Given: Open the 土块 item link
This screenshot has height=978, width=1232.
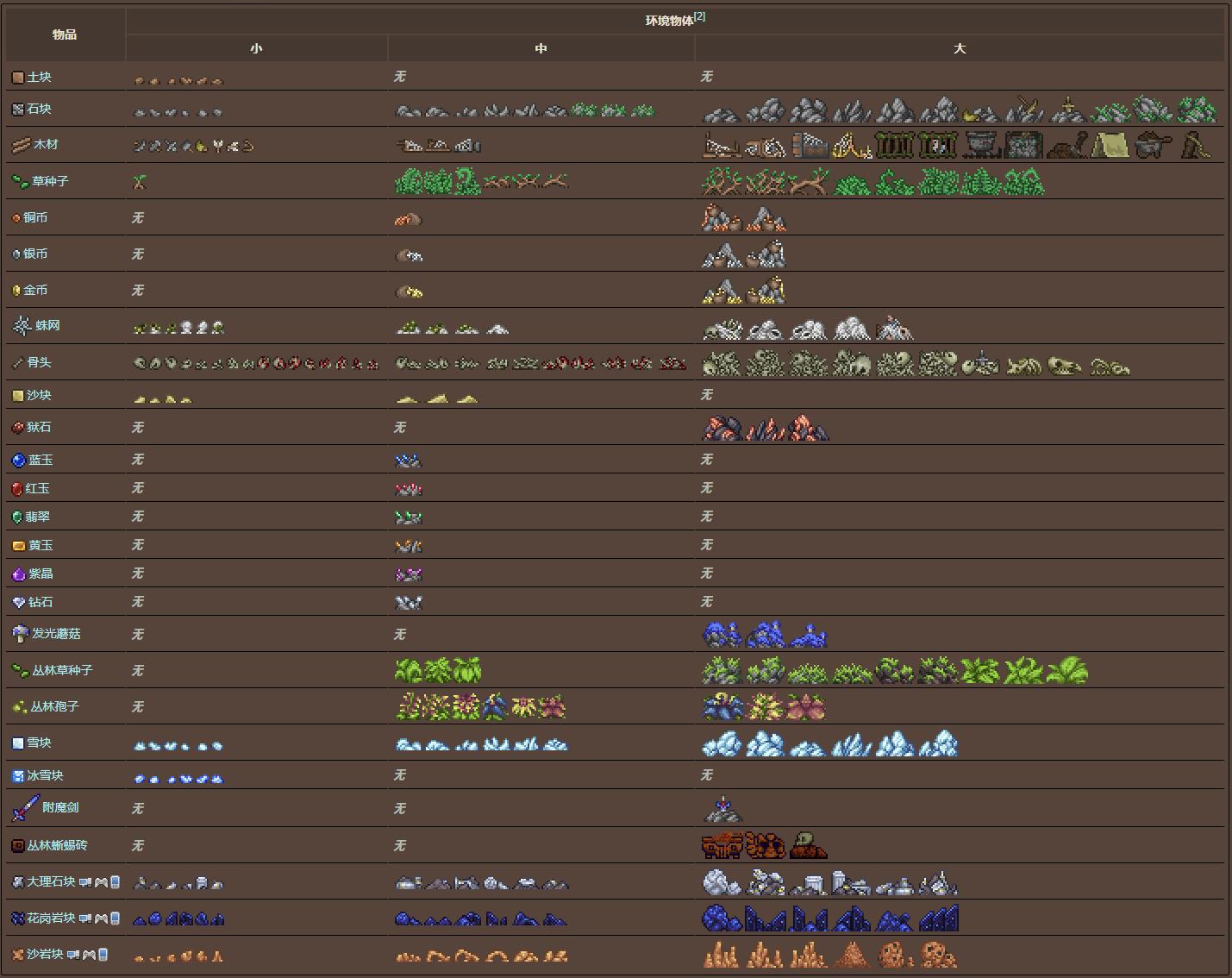Looking at the screenshot, I should [x=39, y=78].
